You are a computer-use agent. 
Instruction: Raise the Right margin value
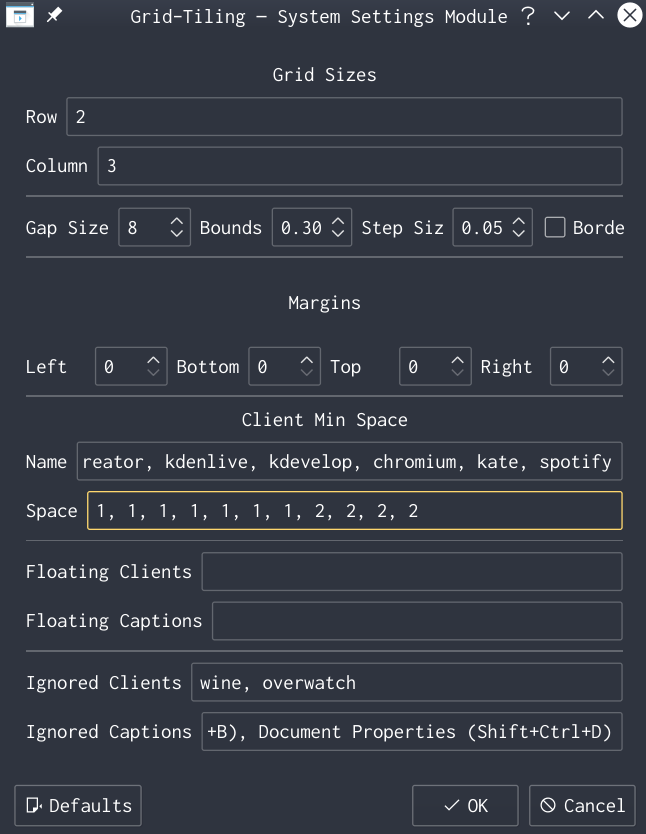(610, 359)
